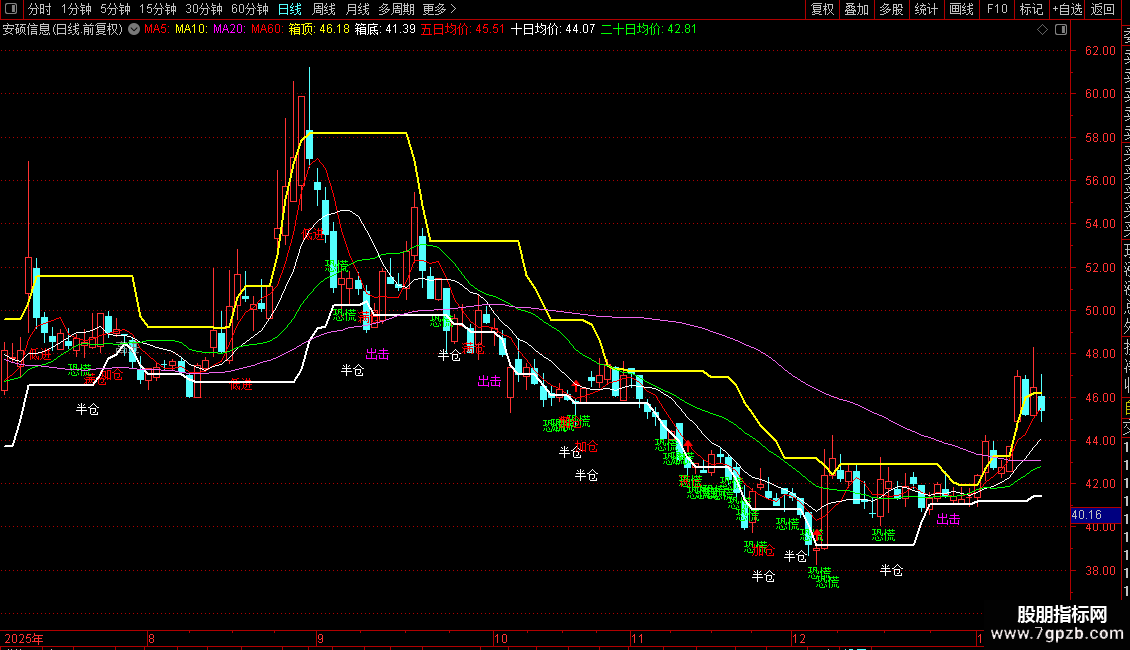Switch to the 5分钟 period
Viewport: 1130px width, 650px height.
click(115, 10)
